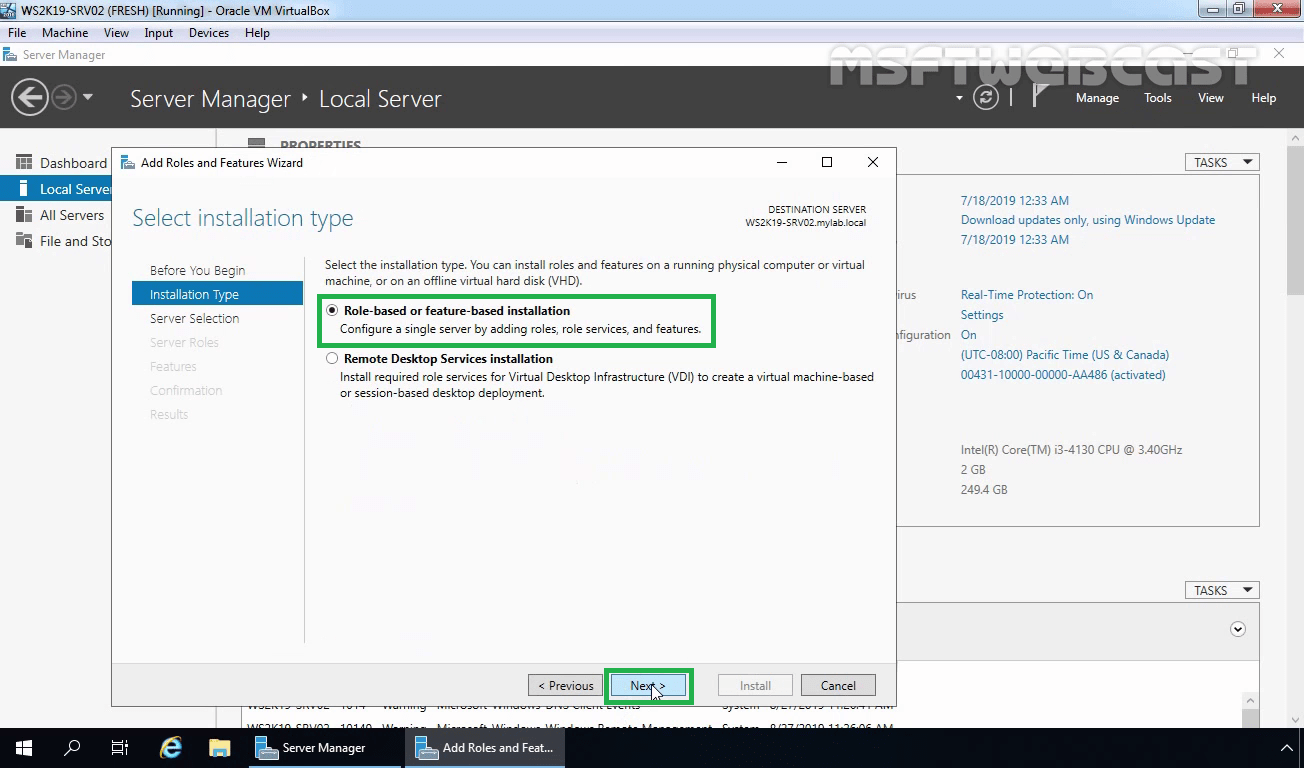
Task: Click the Server Manager vertical scrollbar
Action: pos(1295,220)
